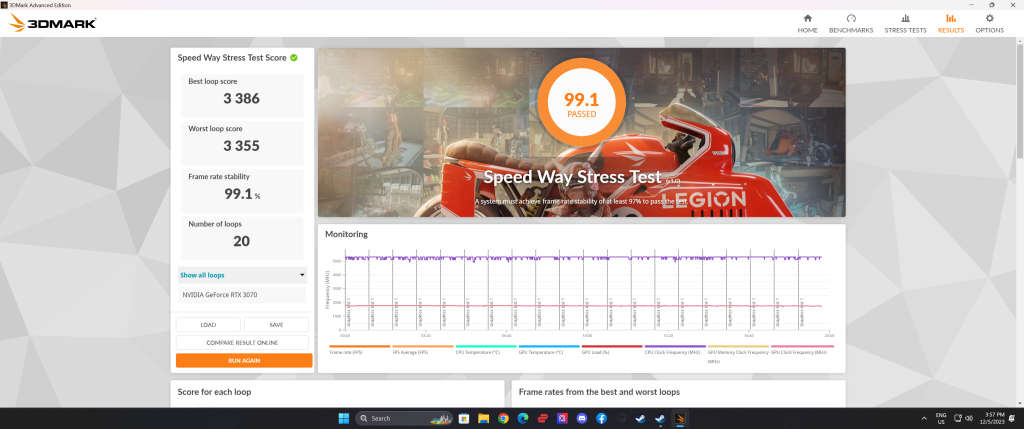Click the LOAD button
The width and height of the screenshot is (1024, 429).
click(208, 325)
